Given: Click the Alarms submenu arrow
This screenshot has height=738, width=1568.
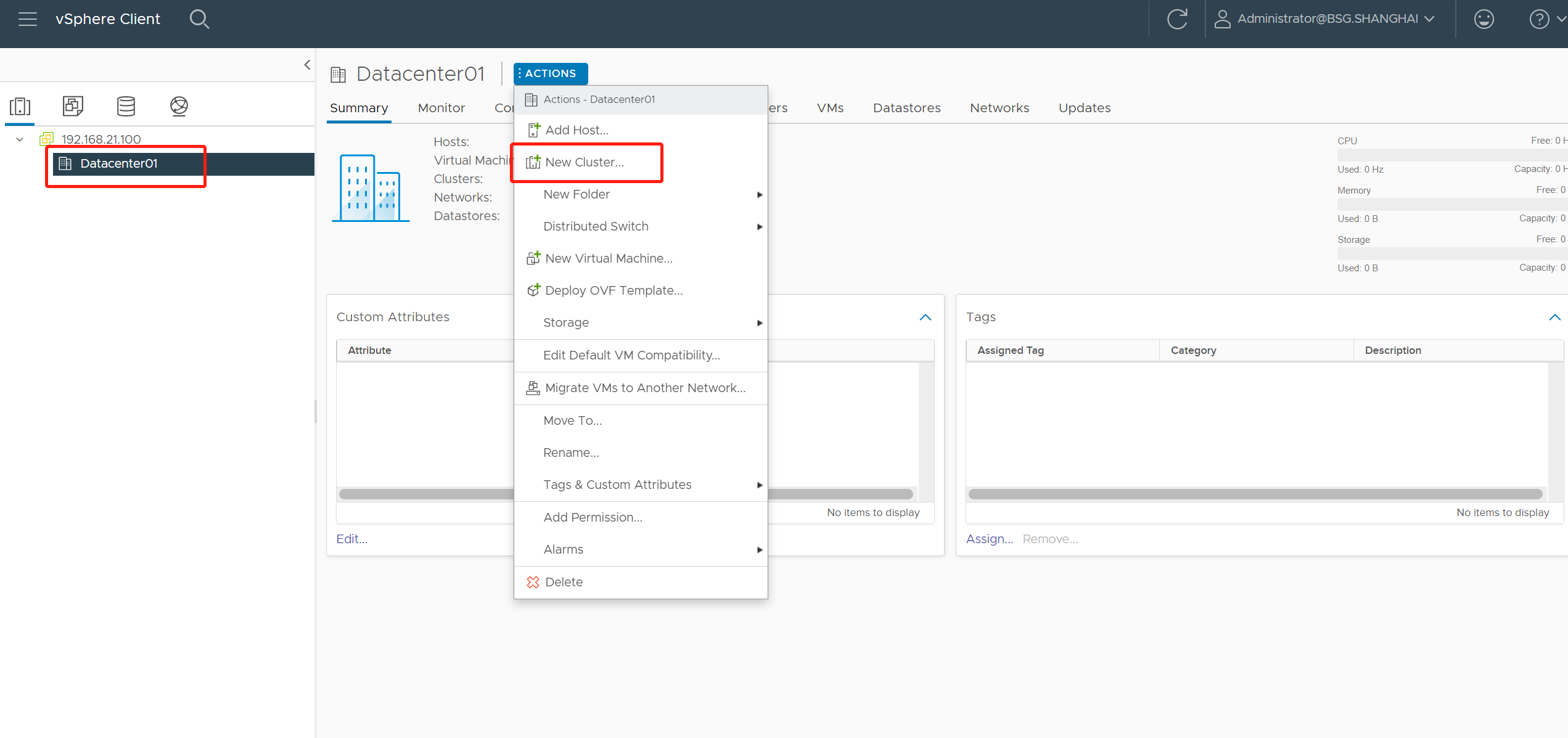Looking at the screenshot, I should click(760, 550).
